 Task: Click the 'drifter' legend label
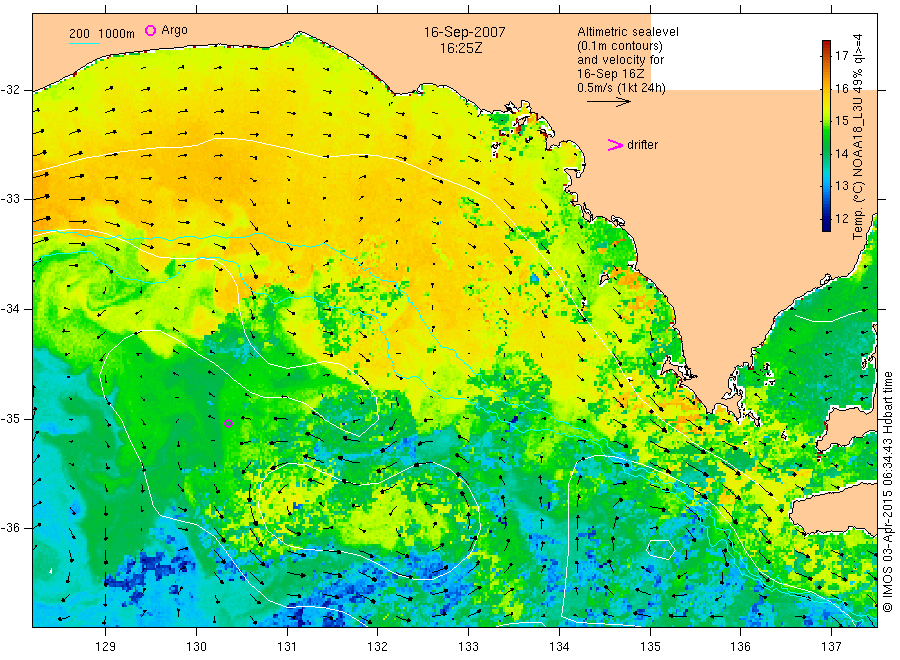point(642,145)
